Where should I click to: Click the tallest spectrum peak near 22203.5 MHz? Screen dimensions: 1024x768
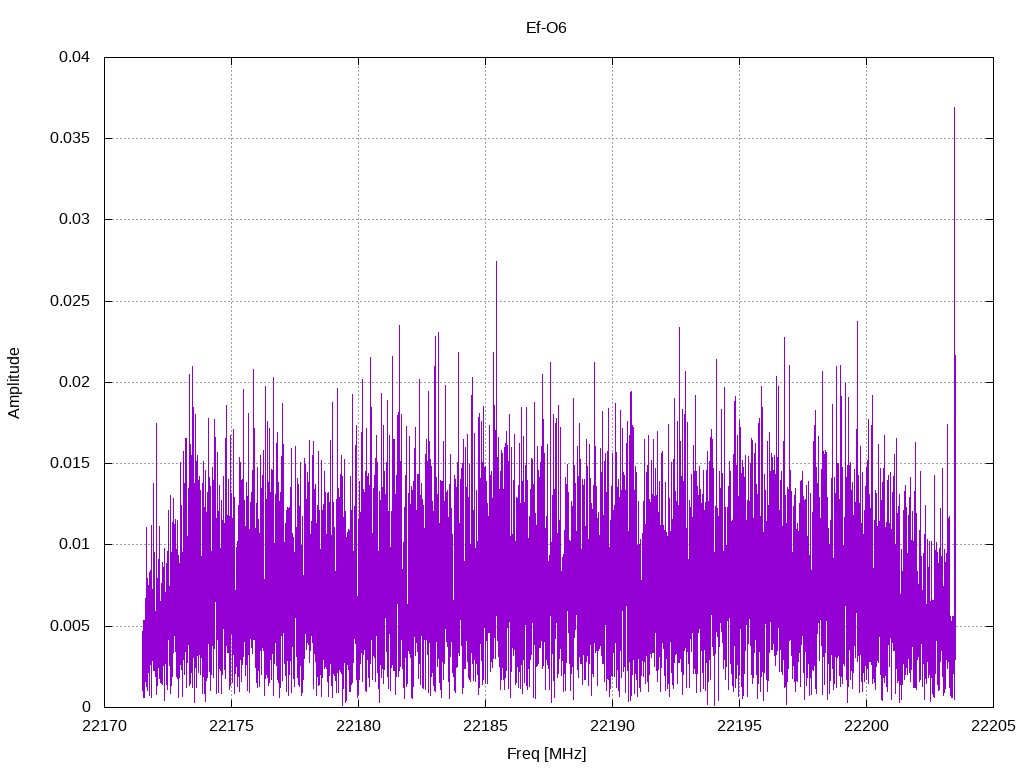(954, 108)
